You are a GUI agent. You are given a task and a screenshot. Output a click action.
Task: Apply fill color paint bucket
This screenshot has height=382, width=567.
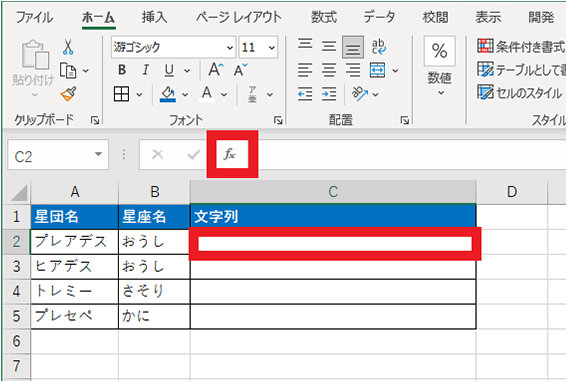[x=168, y=94]
